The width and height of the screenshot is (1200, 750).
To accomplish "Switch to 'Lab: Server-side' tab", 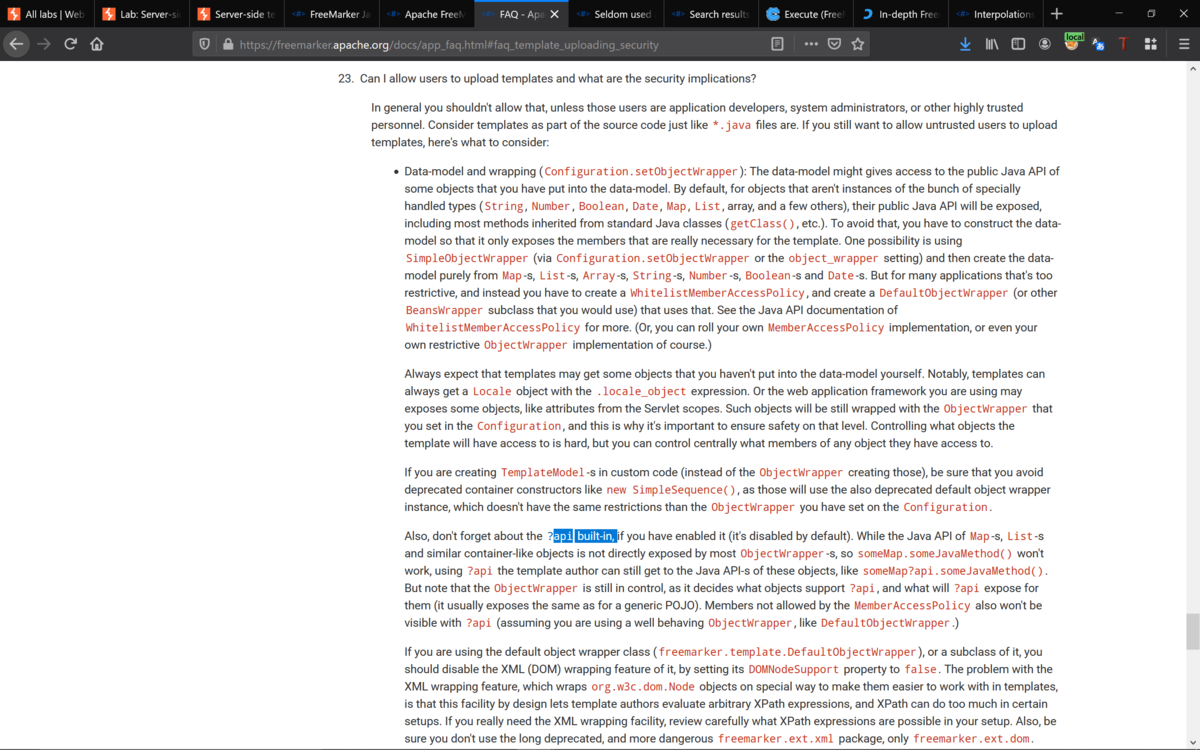I will click(x=141, y=14).
